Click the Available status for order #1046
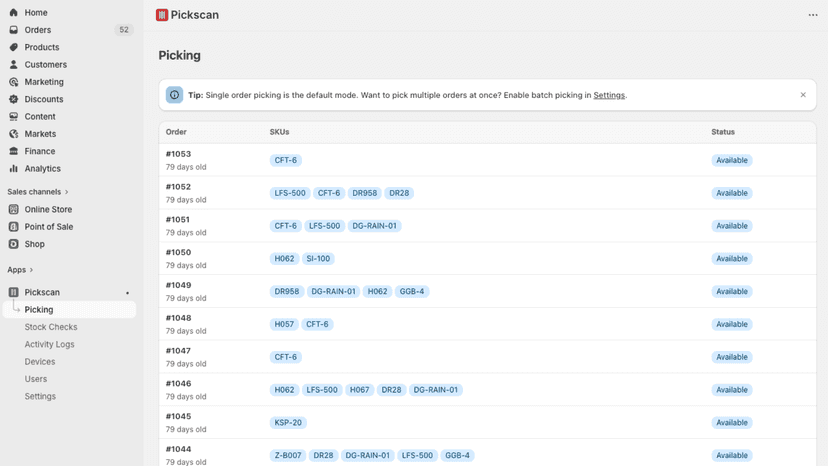This screenshot has height=466, width=828. tap(731, 390)
